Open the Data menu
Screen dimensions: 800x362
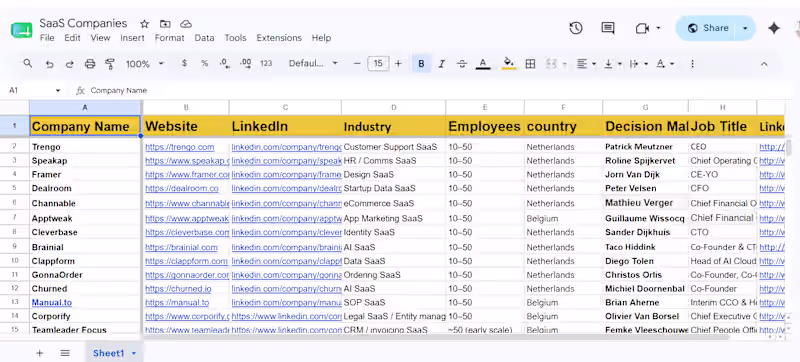(204, 38)
